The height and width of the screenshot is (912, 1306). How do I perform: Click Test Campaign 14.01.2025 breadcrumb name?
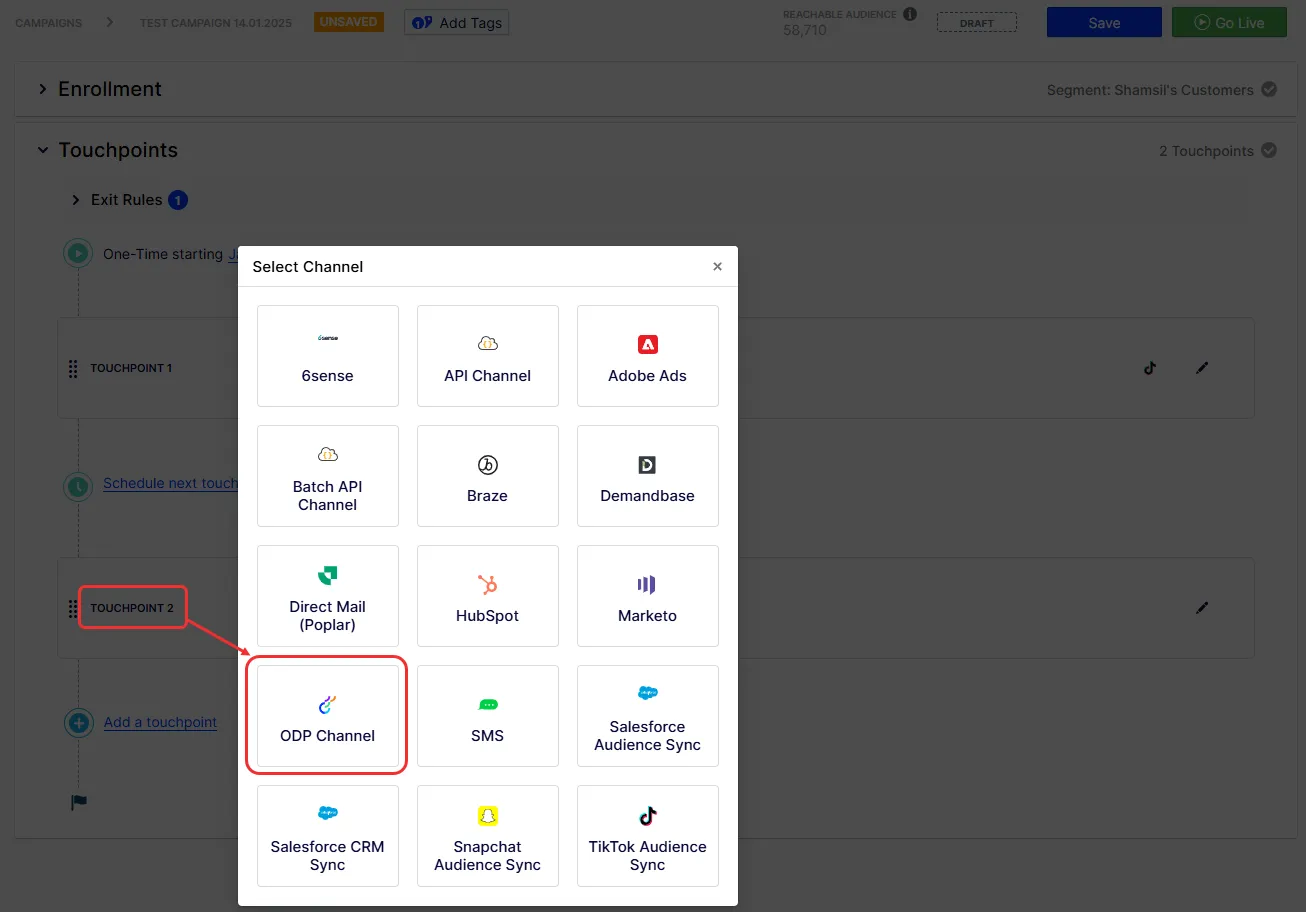pos(216,23)
